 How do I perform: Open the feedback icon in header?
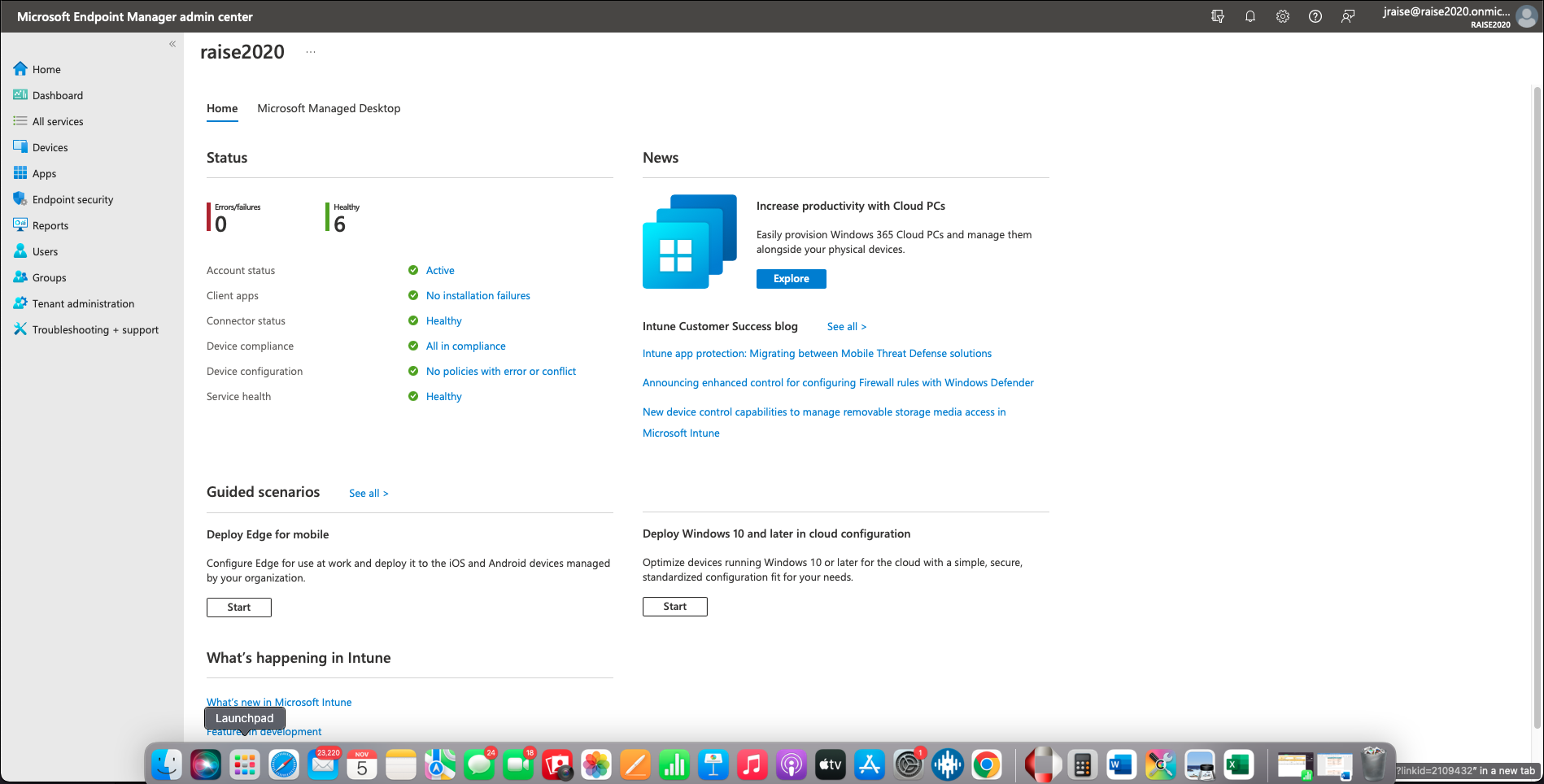click(x=1348, y=16)
